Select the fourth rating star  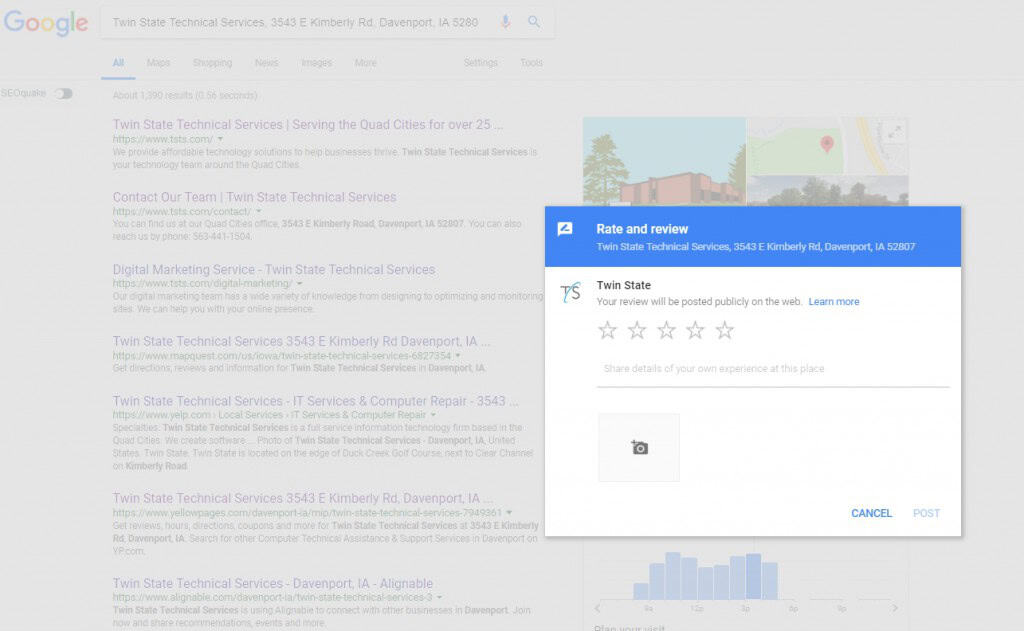pyautogui.click(x=695, y=330)
